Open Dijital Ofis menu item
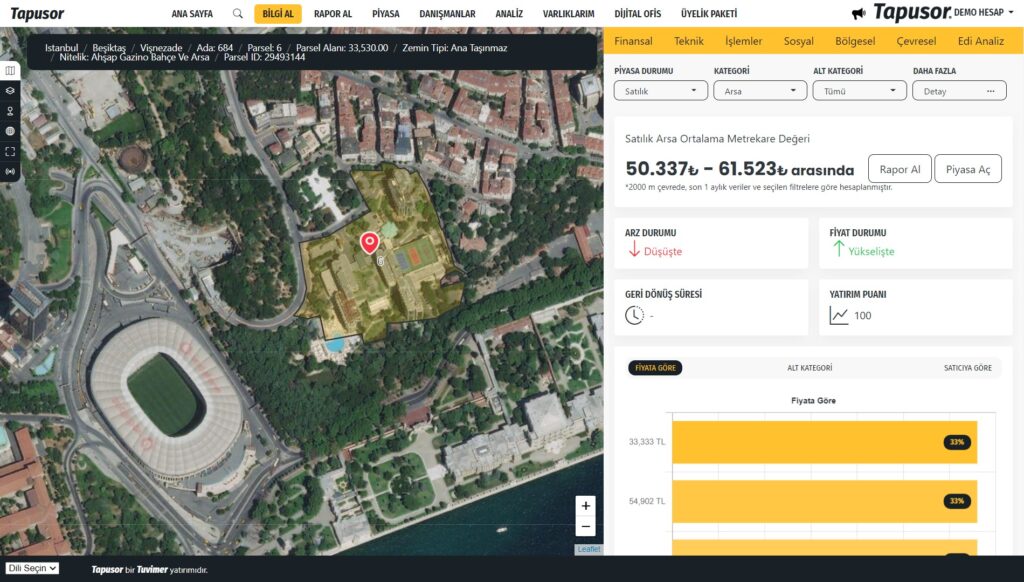1024x582 pixels. pos(638,14)
